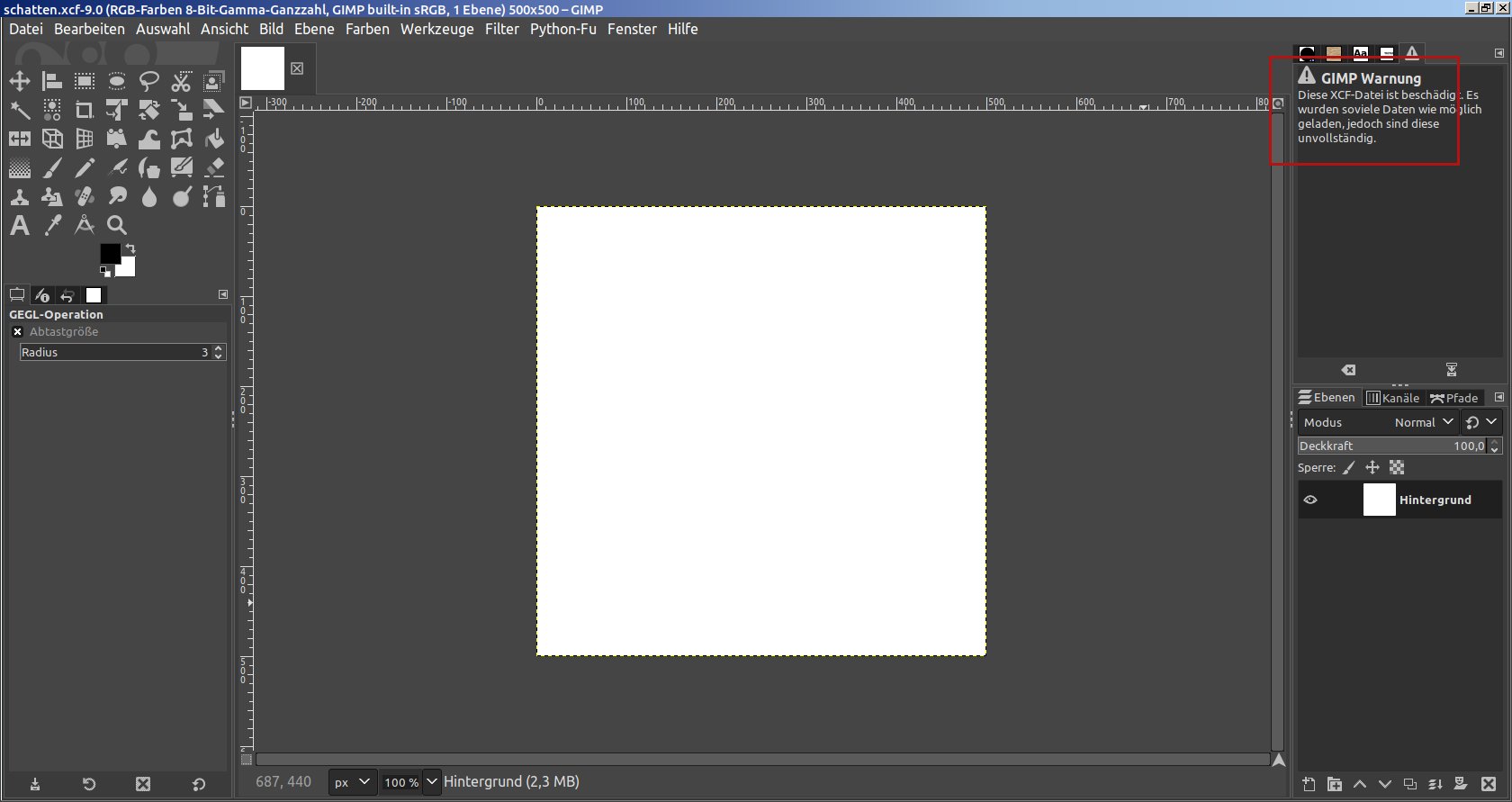
Task: Expand the 100 % zoom dropdown
Action: [x=431, y=782]
